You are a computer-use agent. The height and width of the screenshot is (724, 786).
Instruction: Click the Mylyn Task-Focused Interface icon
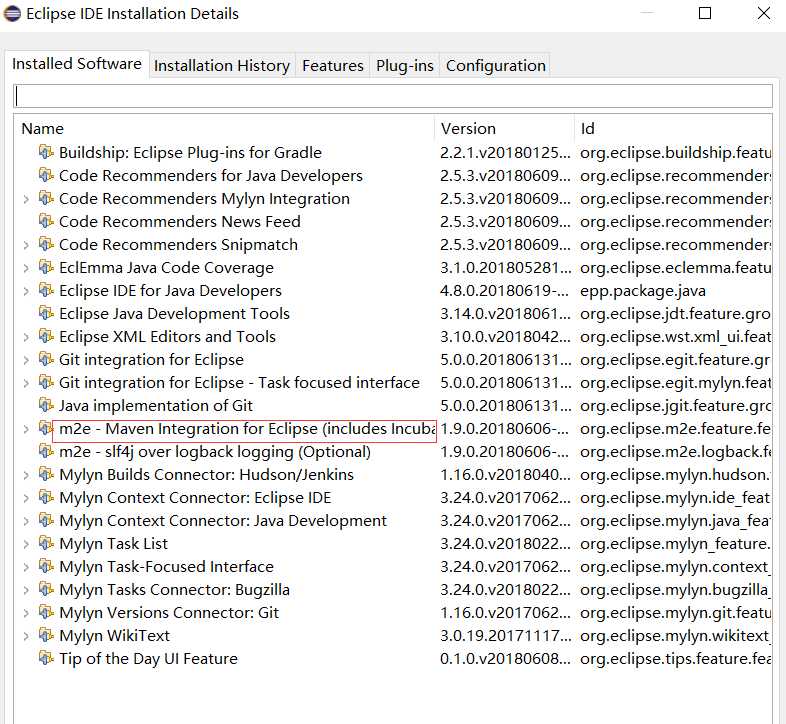point(46,566)
